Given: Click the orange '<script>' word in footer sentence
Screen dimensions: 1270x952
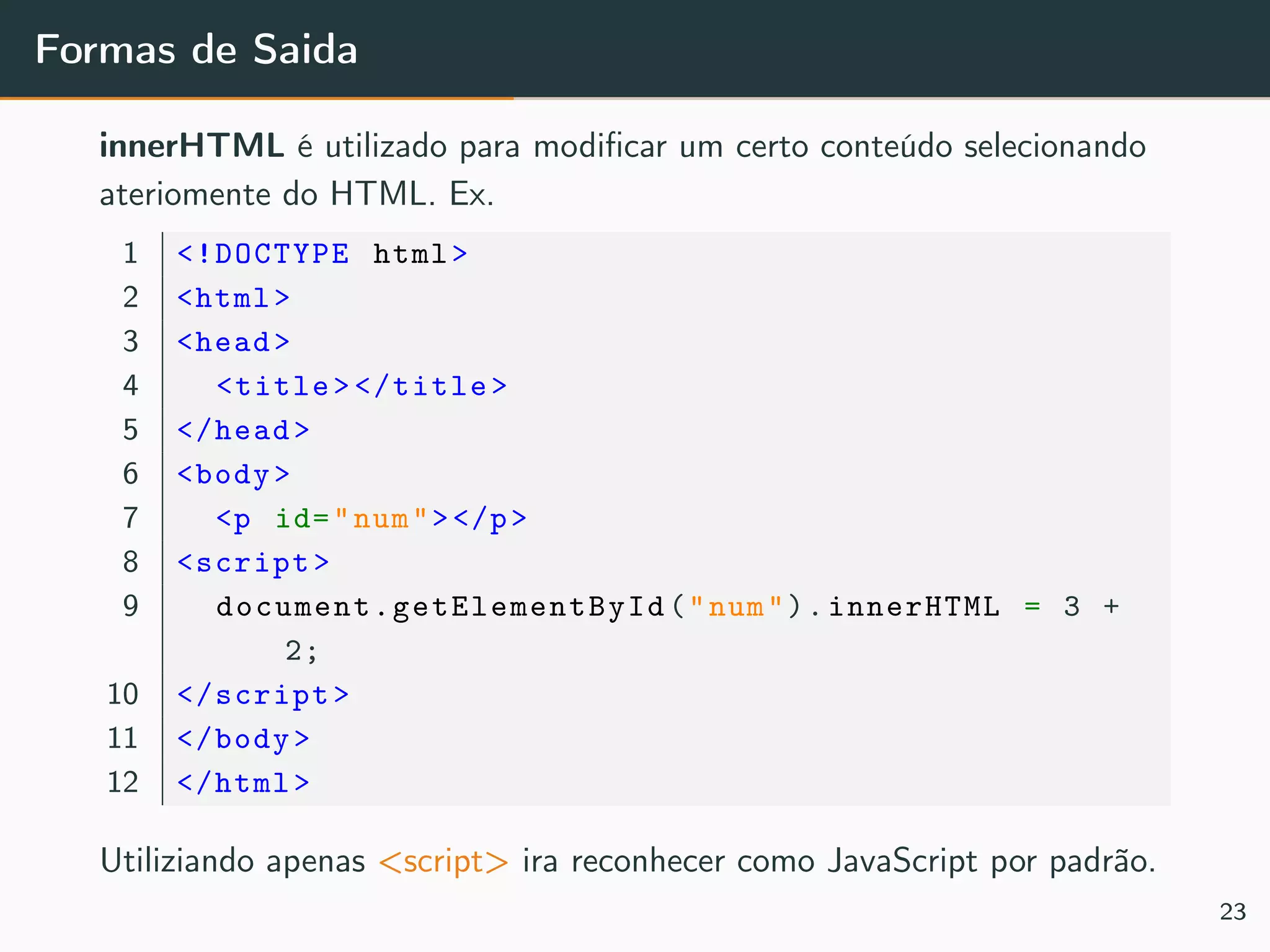Looking at the screenshot, I should pos(443,862).
